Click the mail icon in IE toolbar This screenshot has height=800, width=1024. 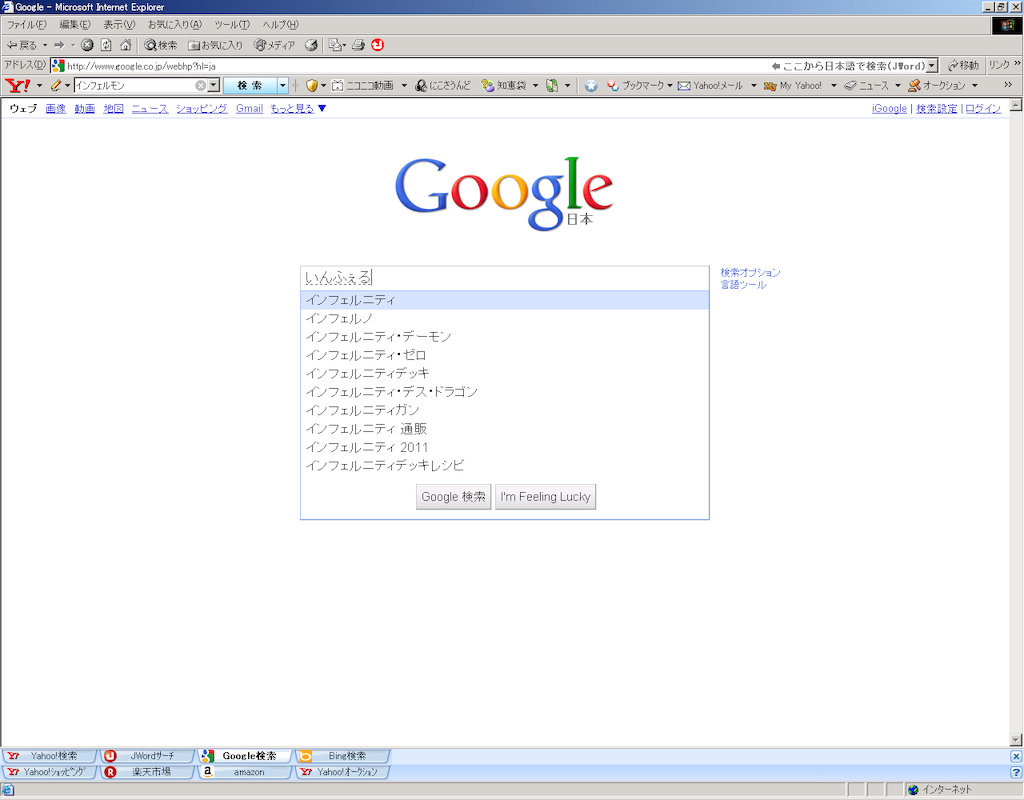pyautogui.click(x=336, y=45)
